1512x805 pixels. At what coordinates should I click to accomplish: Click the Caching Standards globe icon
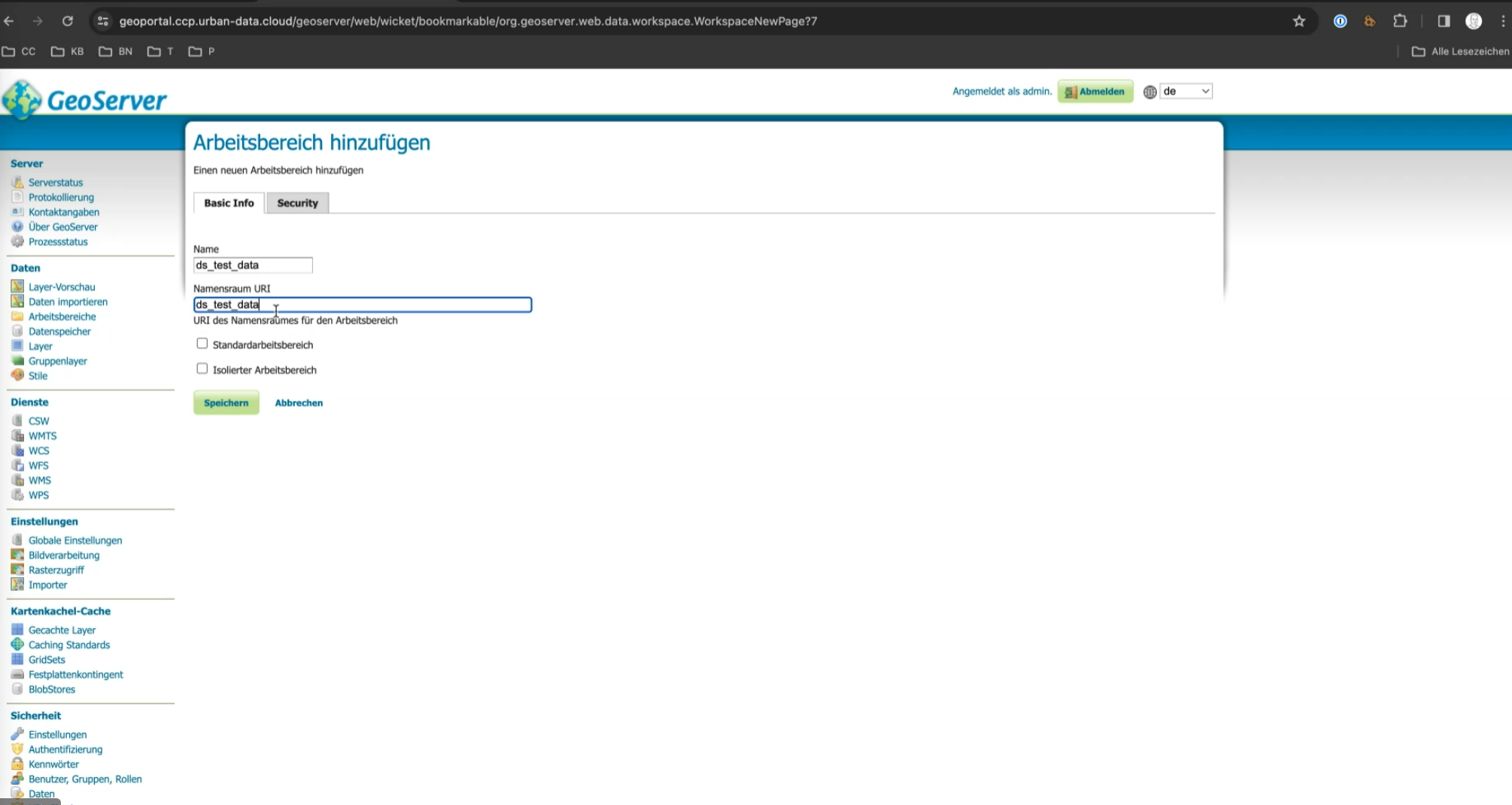[x=17, y=645]
